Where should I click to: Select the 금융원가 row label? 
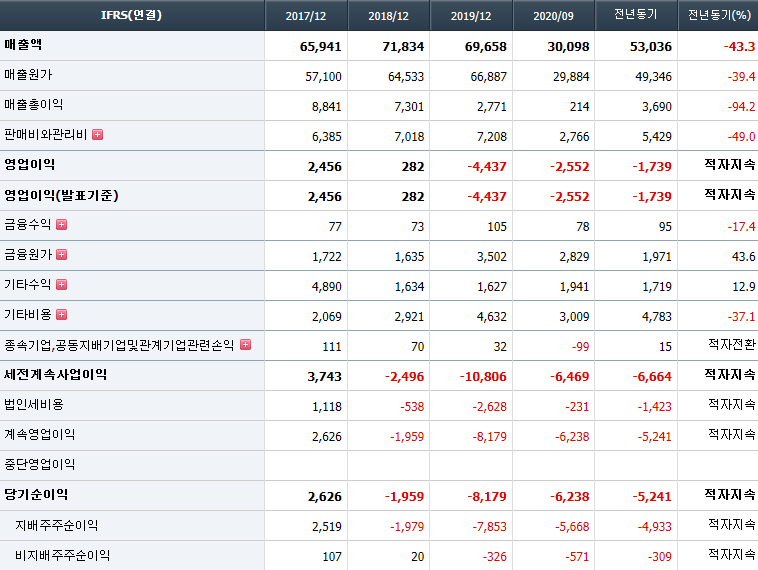[x=28, y=254]
